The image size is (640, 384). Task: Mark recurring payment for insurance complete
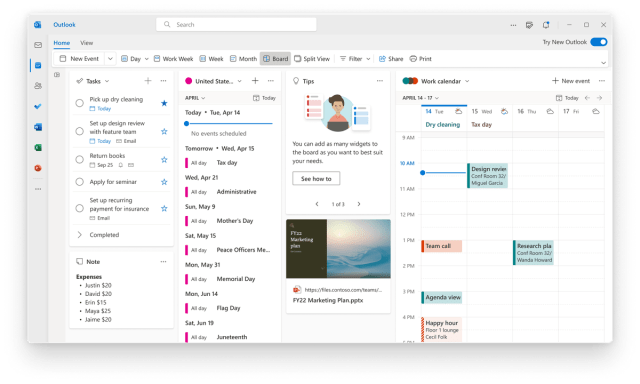(x=80, y=208)
